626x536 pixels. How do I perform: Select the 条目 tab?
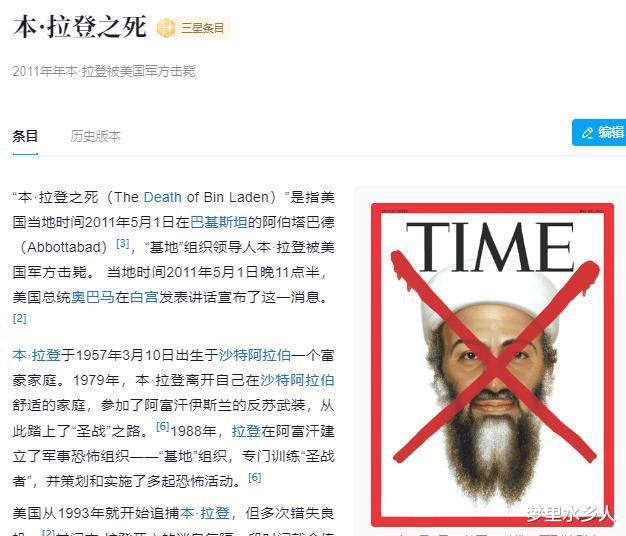[25, 136]
